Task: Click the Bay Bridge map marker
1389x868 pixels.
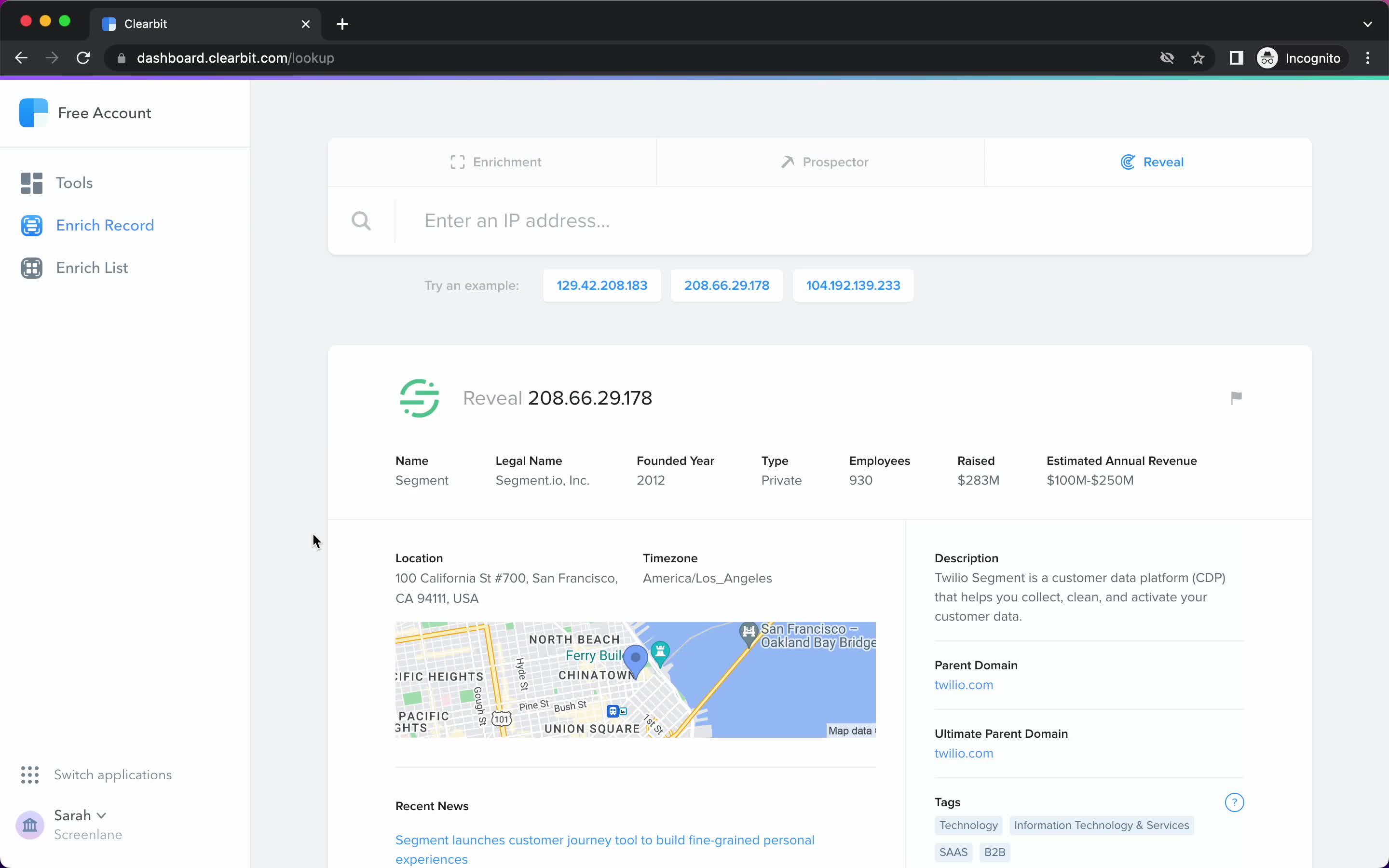Action: [x=749, y=634]
